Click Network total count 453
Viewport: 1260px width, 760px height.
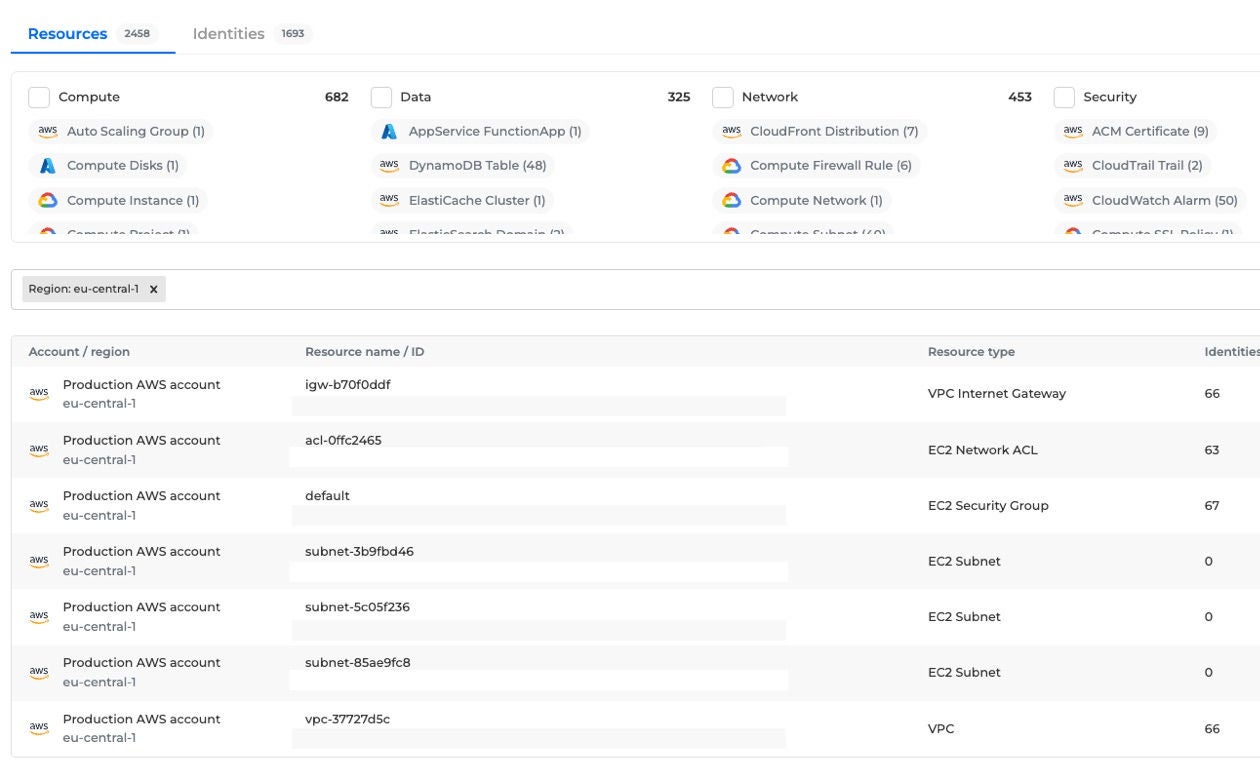click(1020, 97)
